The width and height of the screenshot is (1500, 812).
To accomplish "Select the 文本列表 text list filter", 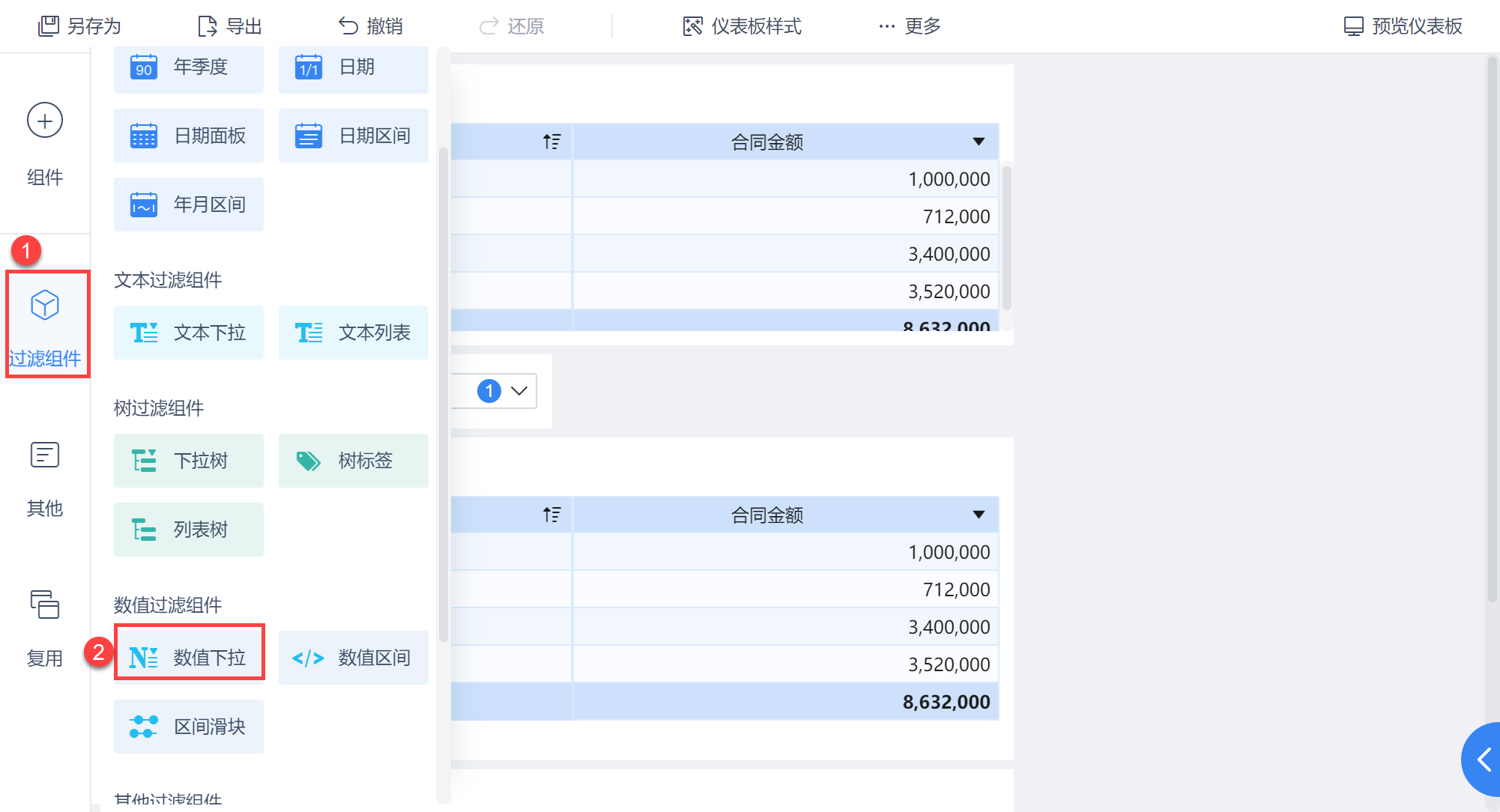I will coord(352,333).
